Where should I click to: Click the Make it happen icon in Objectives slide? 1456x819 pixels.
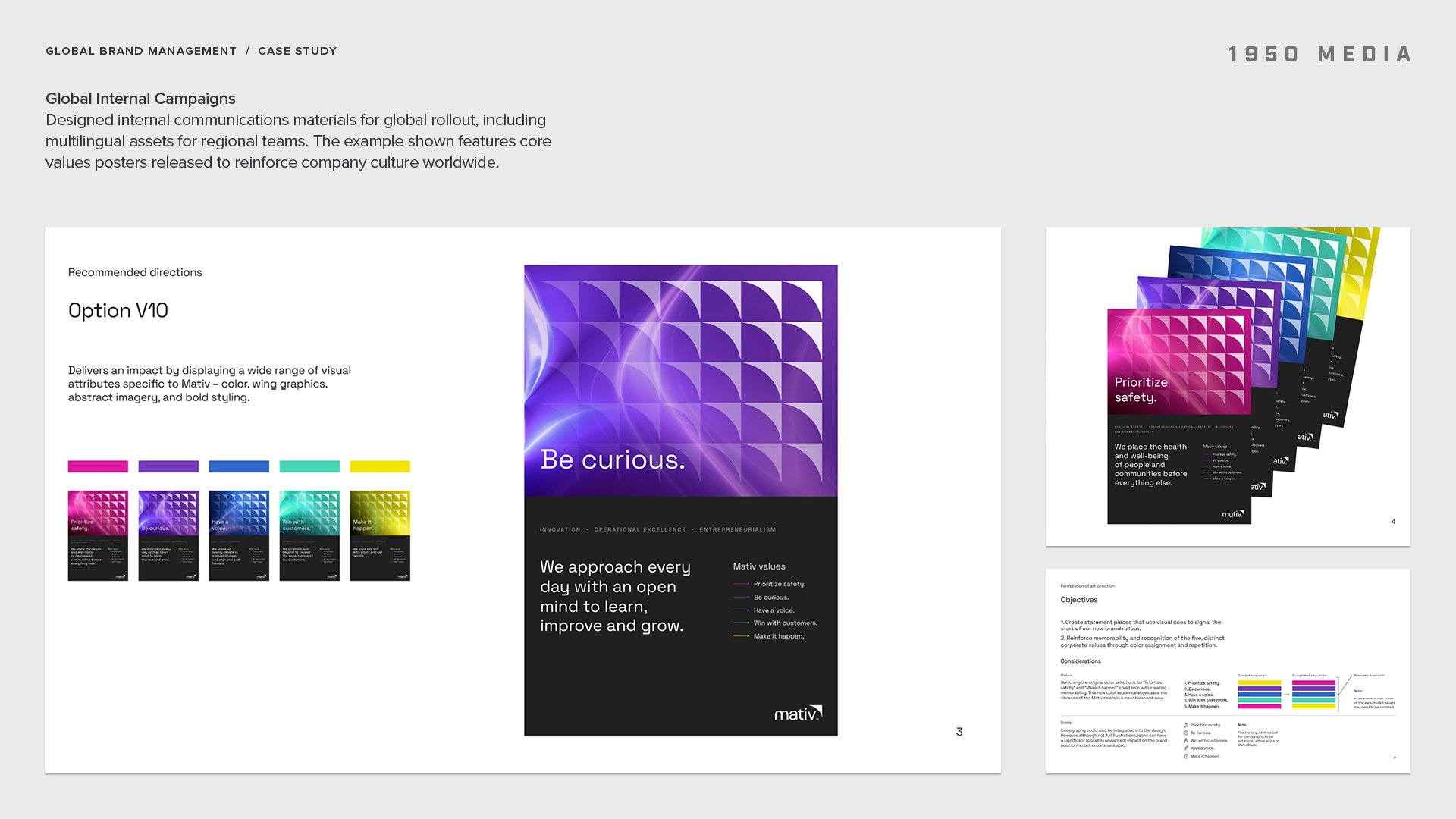click(x=1186, y=756)
